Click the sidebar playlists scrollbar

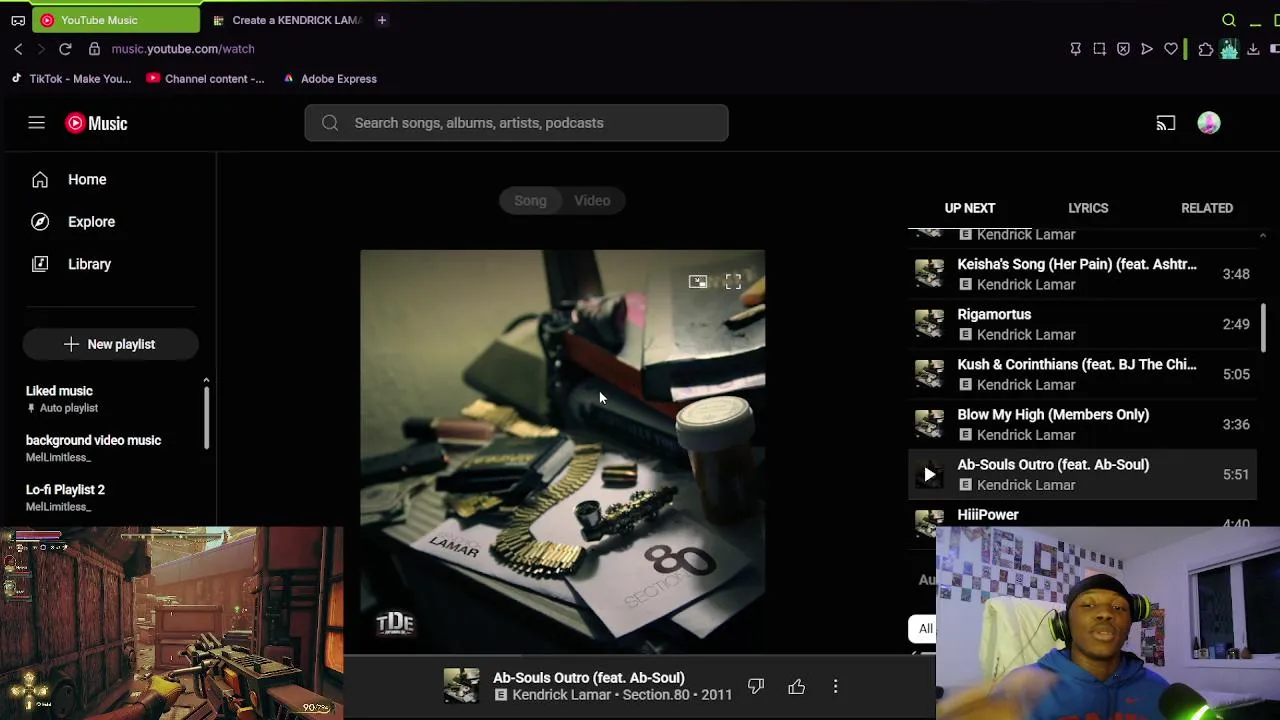[x=206, y=416]
